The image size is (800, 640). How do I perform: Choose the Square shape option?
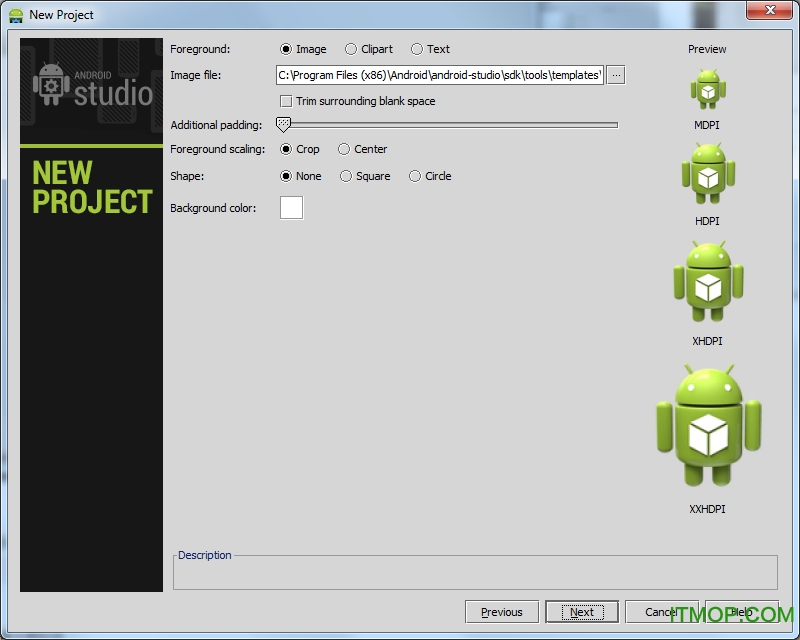[345, 176]
